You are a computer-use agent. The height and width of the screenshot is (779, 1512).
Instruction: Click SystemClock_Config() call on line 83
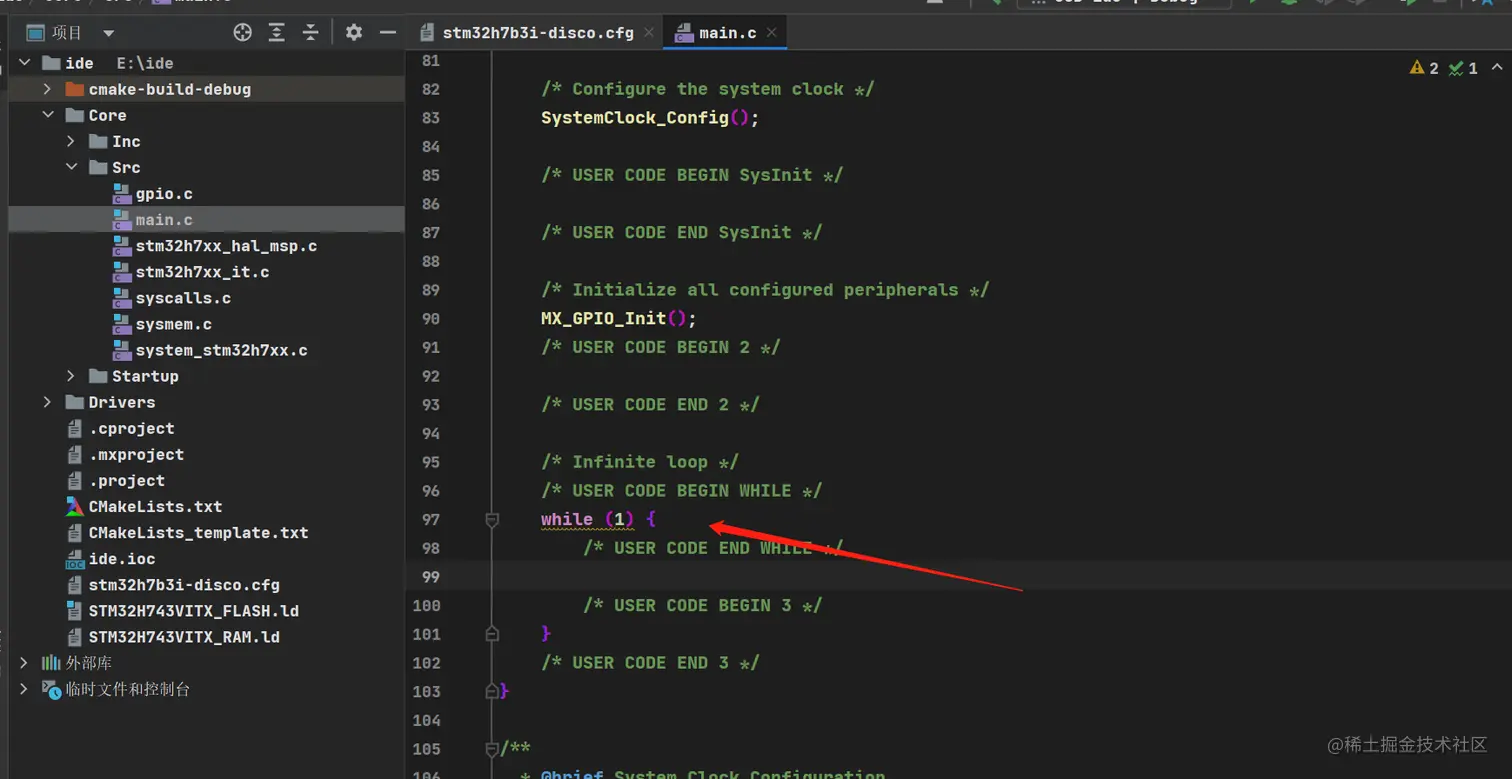click(650, 118)
